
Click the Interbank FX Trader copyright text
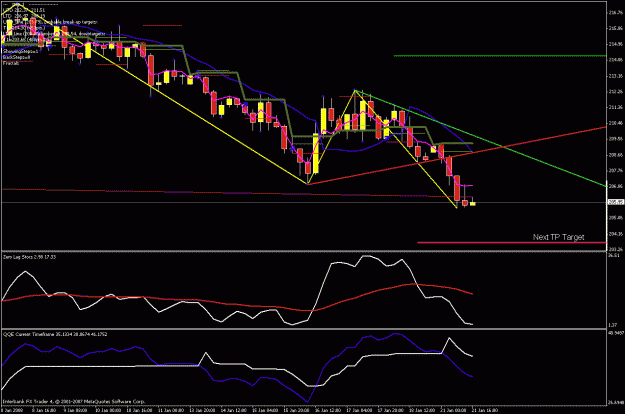coord(74,401)
